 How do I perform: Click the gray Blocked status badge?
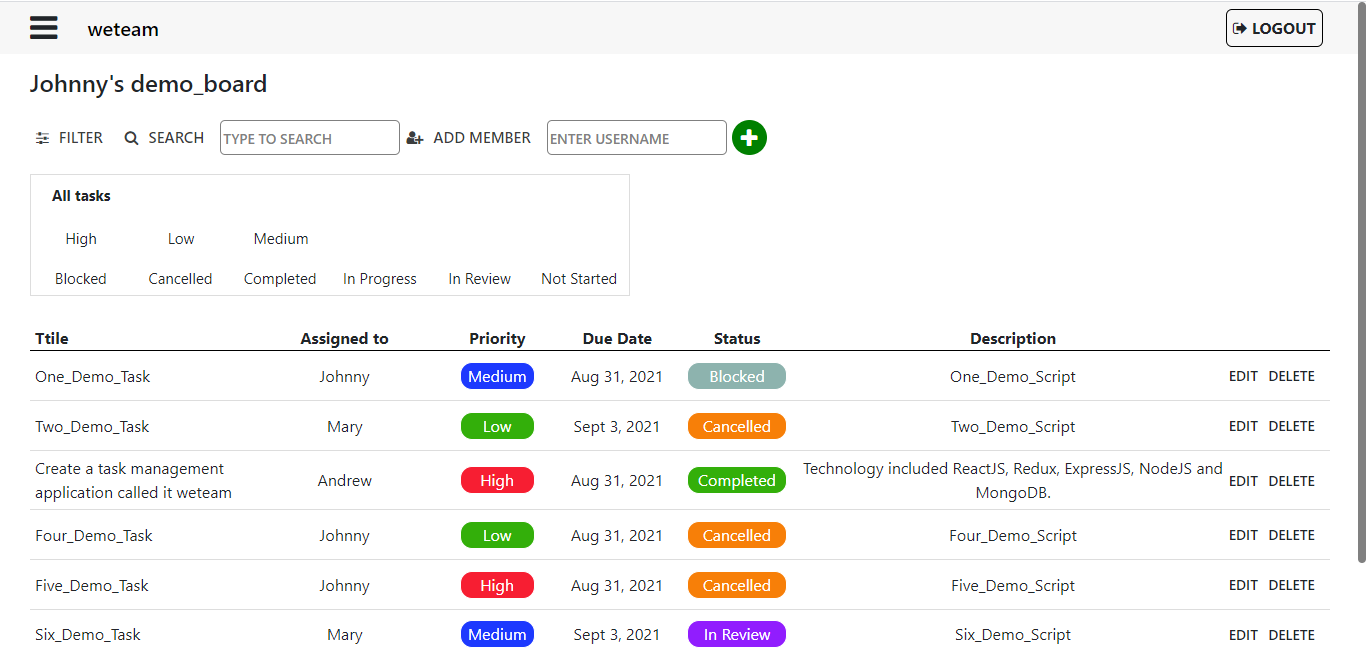pos(737,376)
